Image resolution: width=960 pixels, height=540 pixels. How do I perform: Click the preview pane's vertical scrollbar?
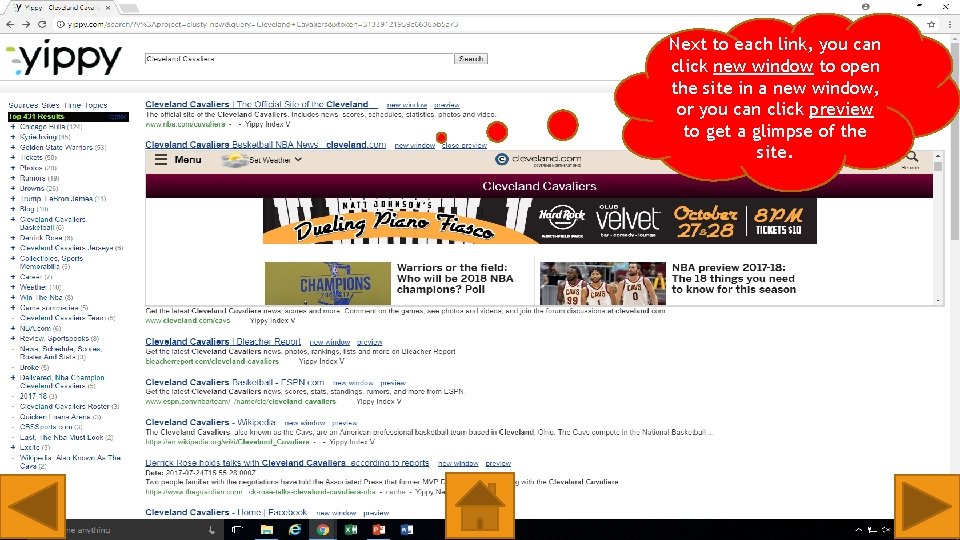[x=938, y=228]
